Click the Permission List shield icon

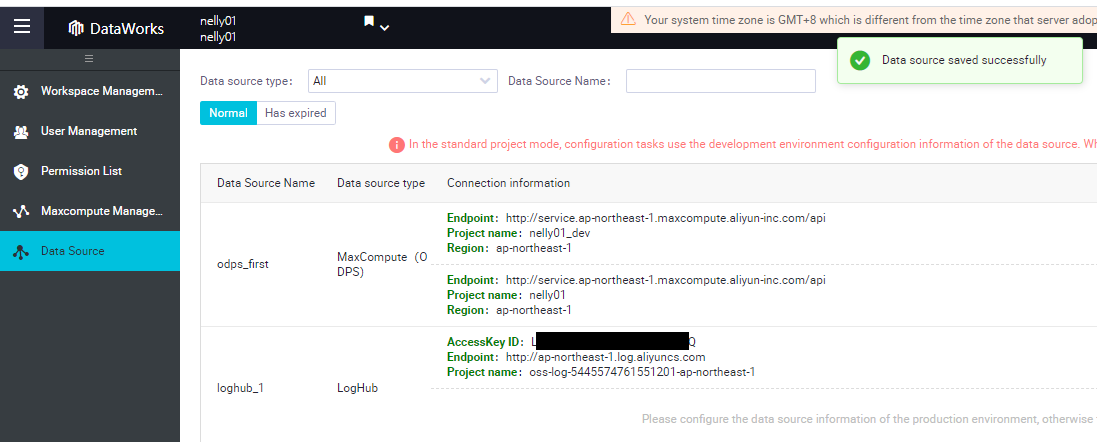21,171
